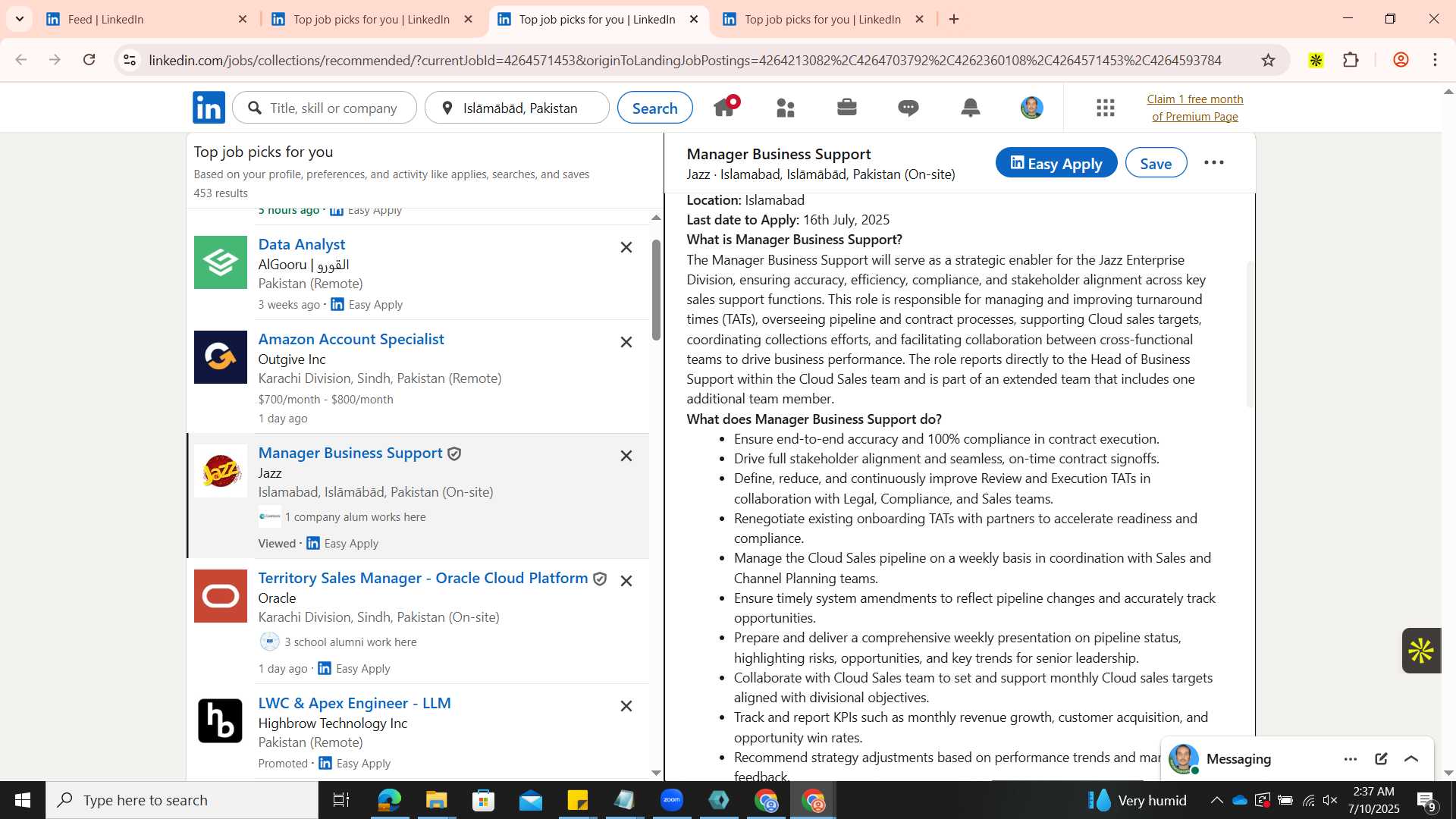Click the Highbrow Technology logo thumbnail
Screen dimensions: 1456x819
click(220, 720)
